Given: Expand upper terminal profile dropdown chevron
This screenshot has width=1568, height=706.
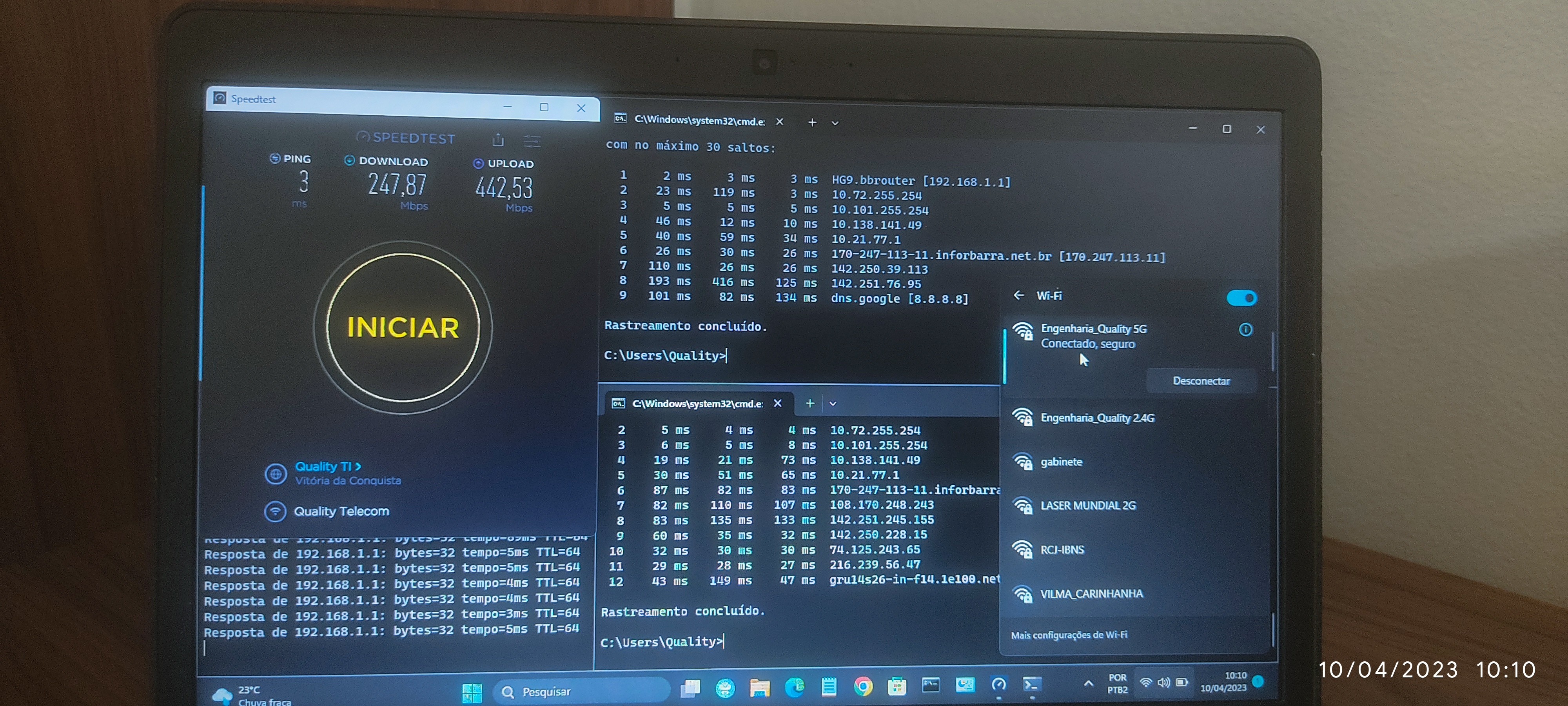Looking at the screenshot, I should coord(835,123).
